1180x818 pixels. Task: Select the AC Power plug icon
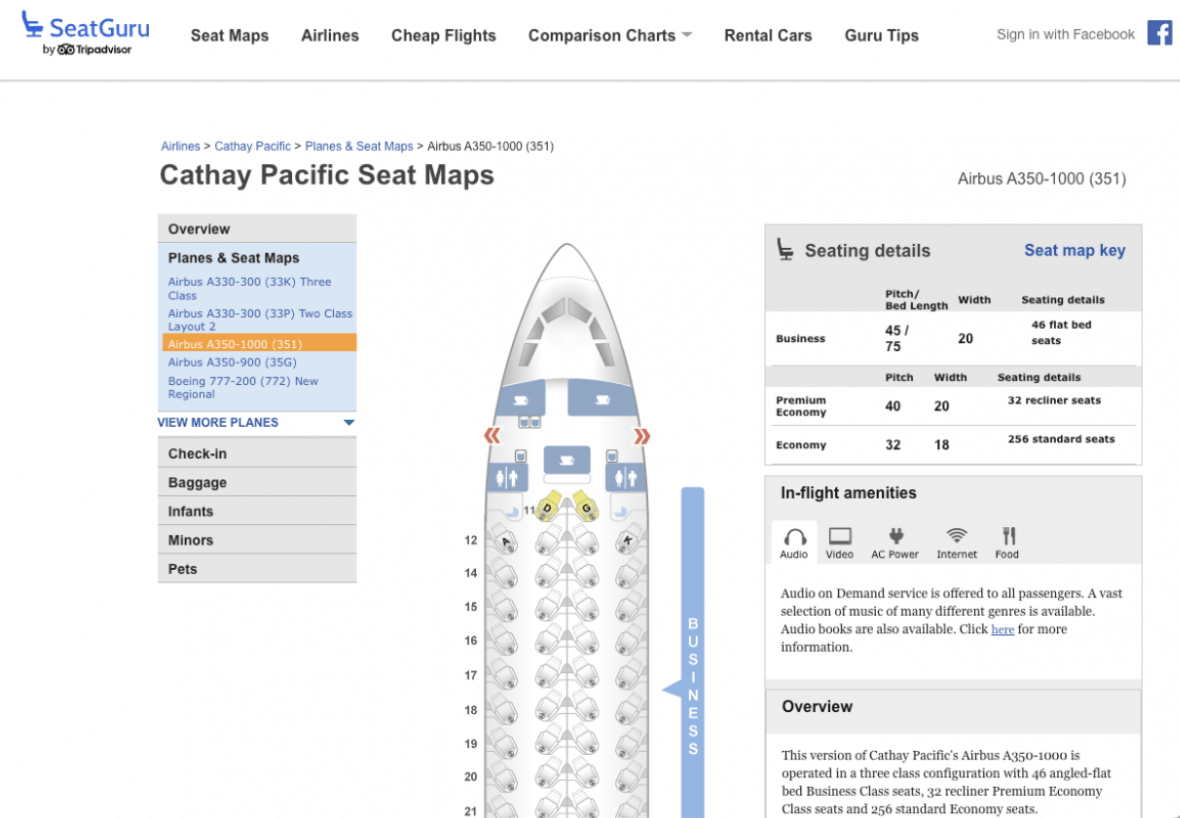click(x=895, y=543)
